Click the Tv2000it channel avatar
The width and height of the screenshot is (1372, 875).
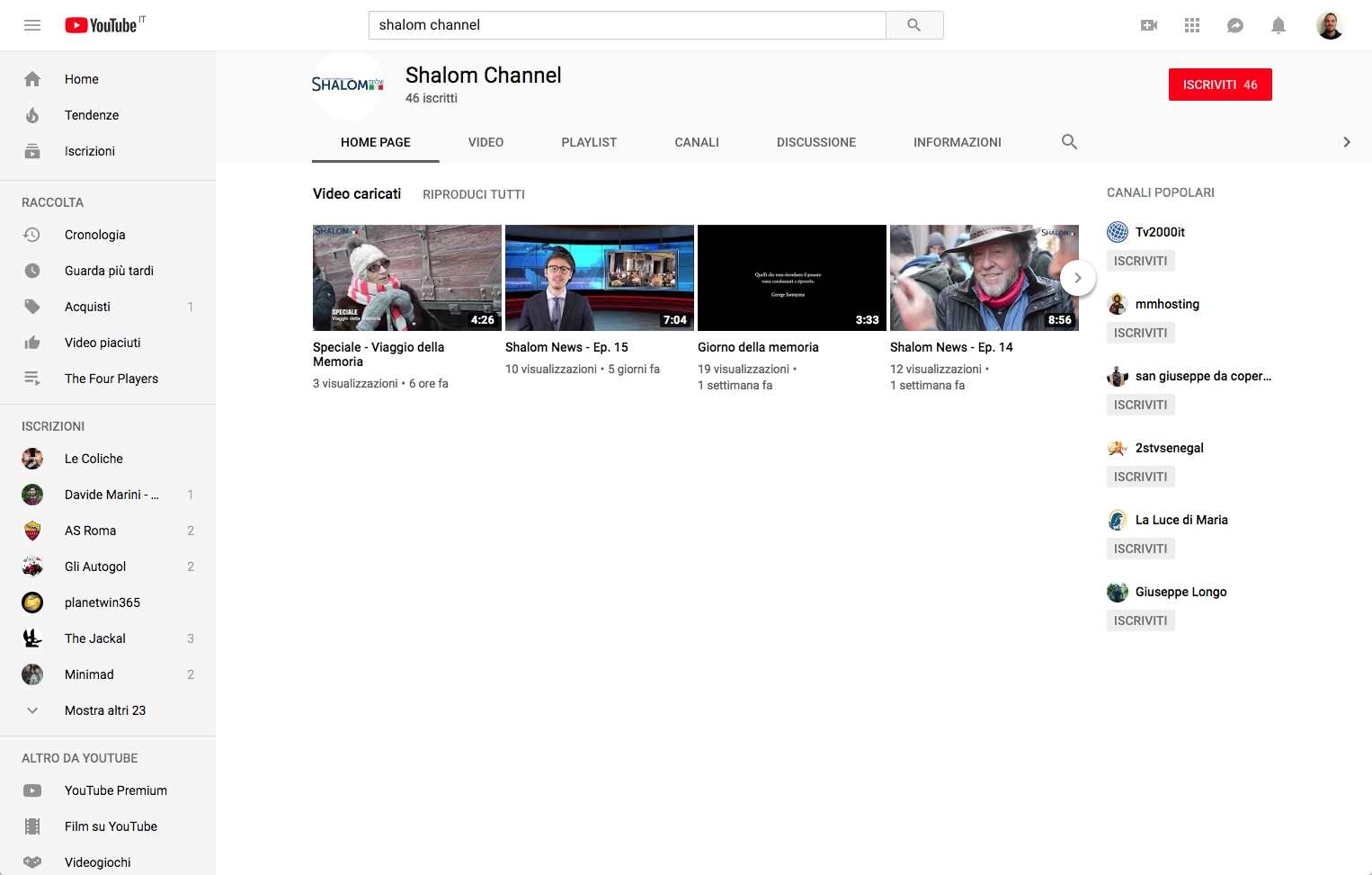click(1118, 232)
